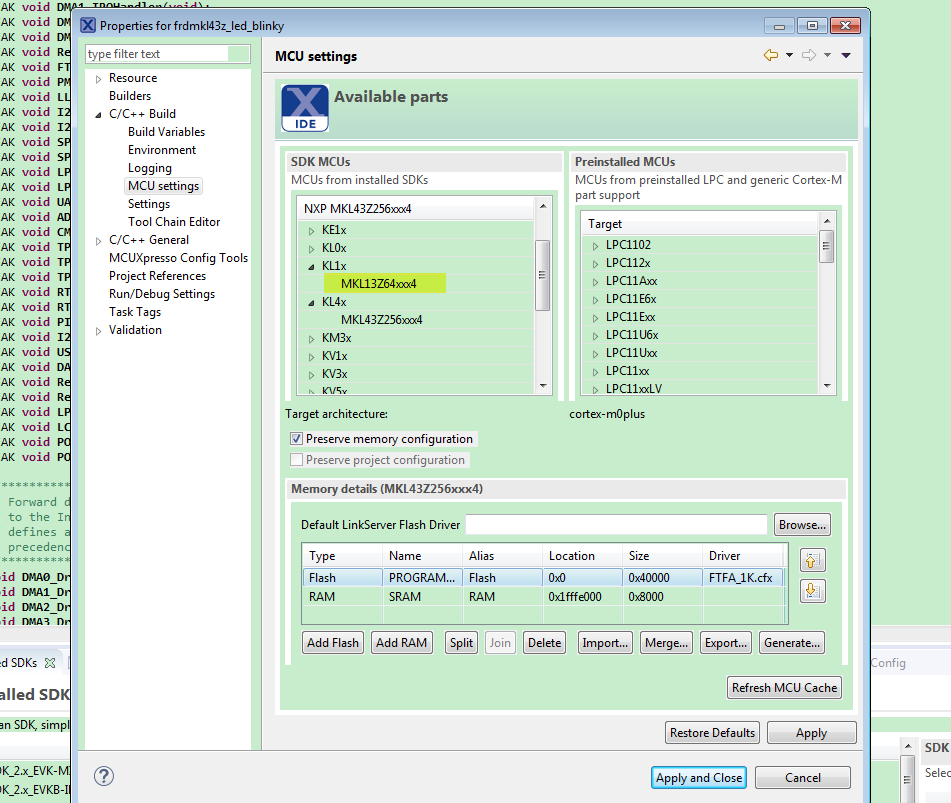951x803 pixels.
Task: Click the Generate... button
Action: [792, 643]
